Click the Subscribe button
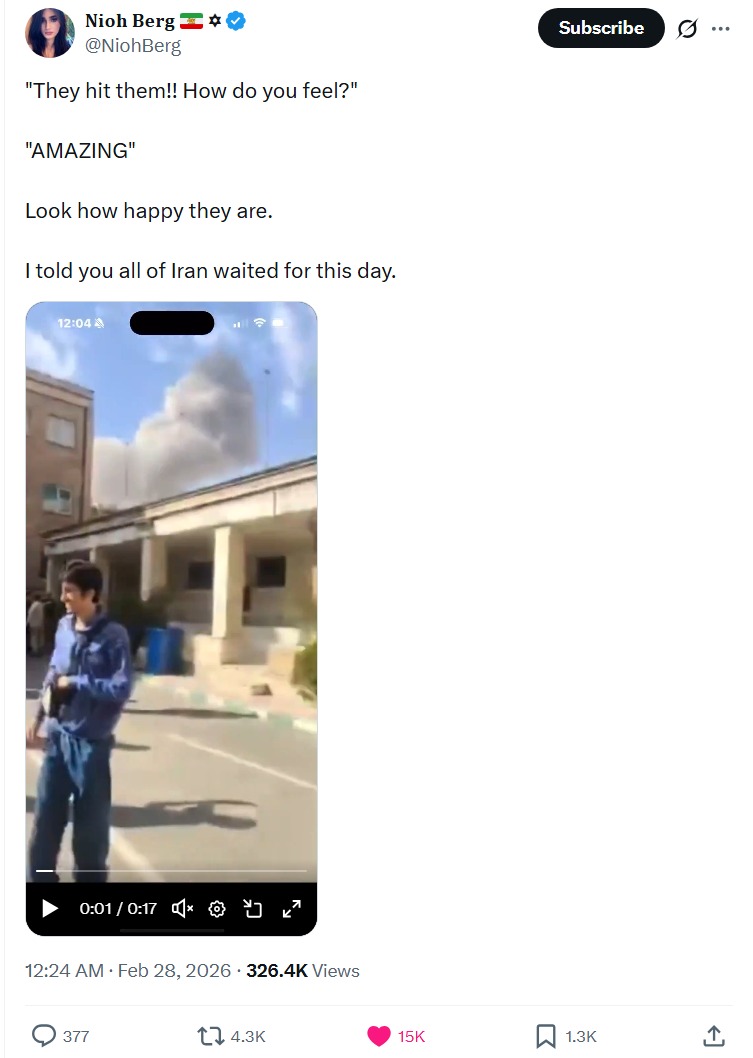 (601, 28)
